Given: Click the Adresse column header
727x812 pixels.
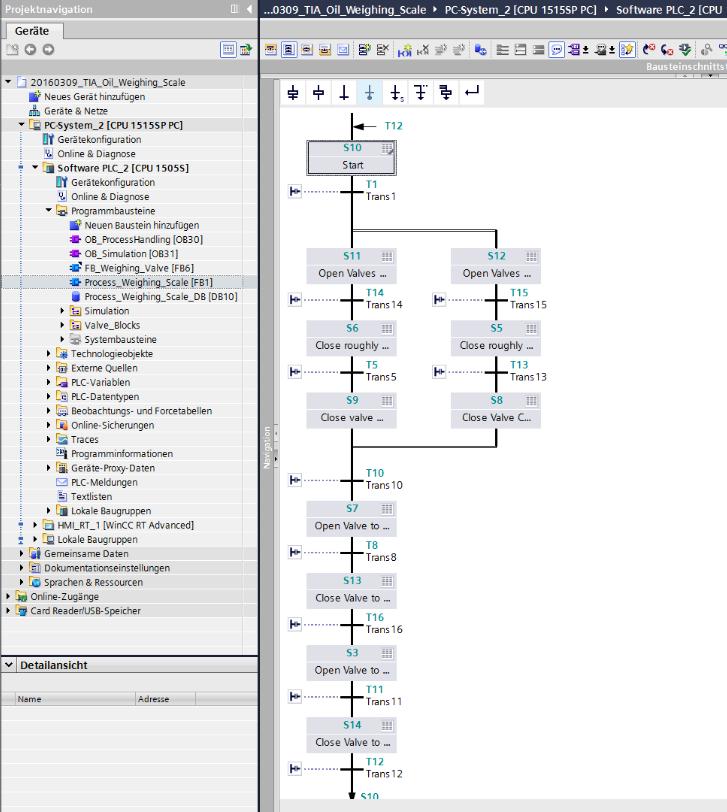Looking at the screenshot, I should (x=166, y=699).
